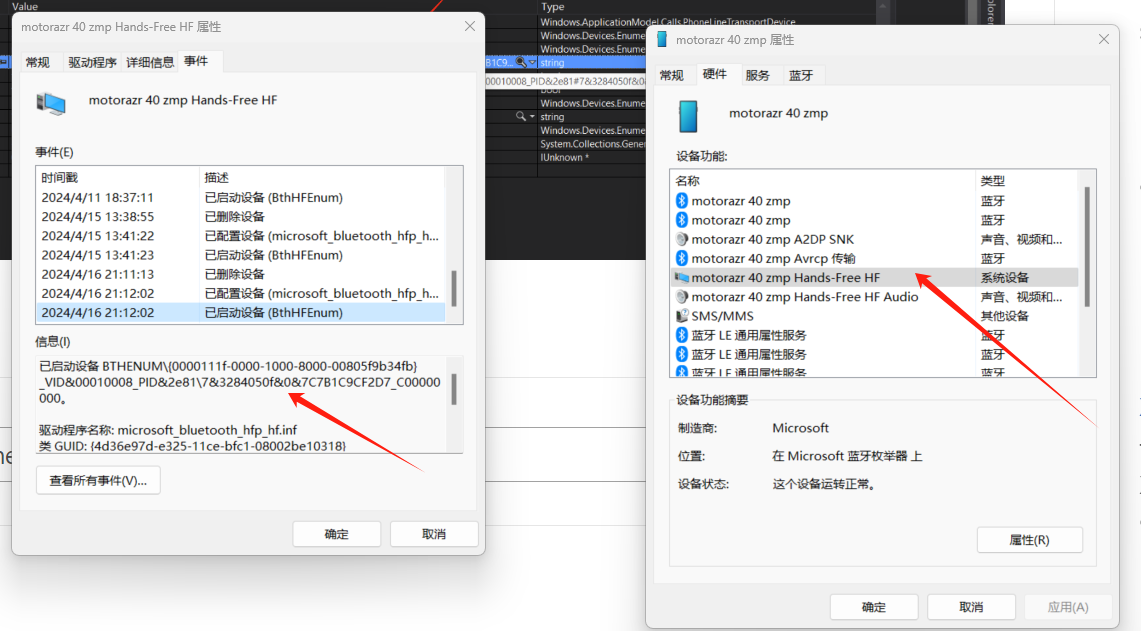
Task: Open the 驱动程序 tab
Action: pyautogui.click(x=92, y=63)
